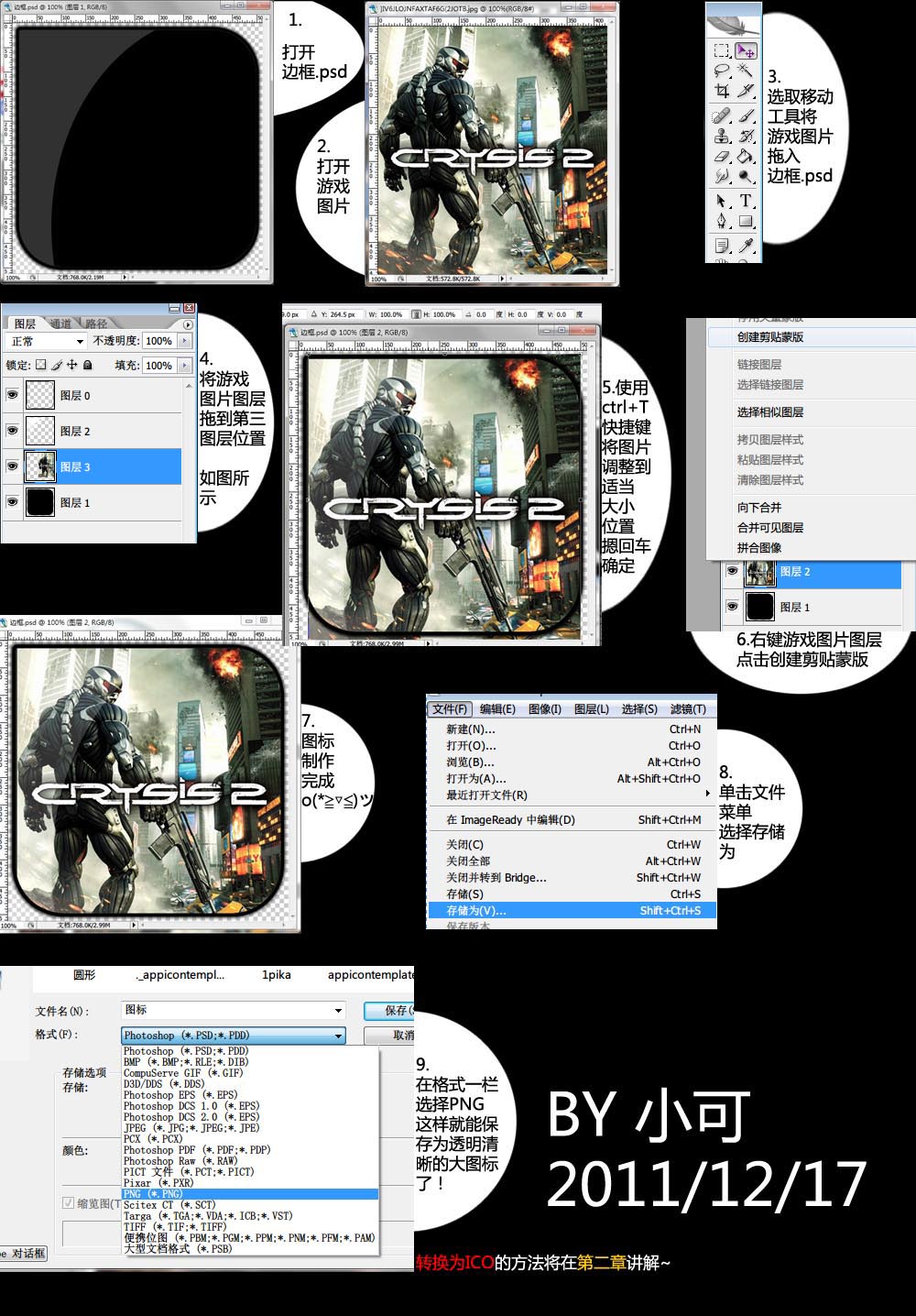The image size is (916, 1316).
Task: Switch to the 通道 channels tab
Action: pos(60,324)
